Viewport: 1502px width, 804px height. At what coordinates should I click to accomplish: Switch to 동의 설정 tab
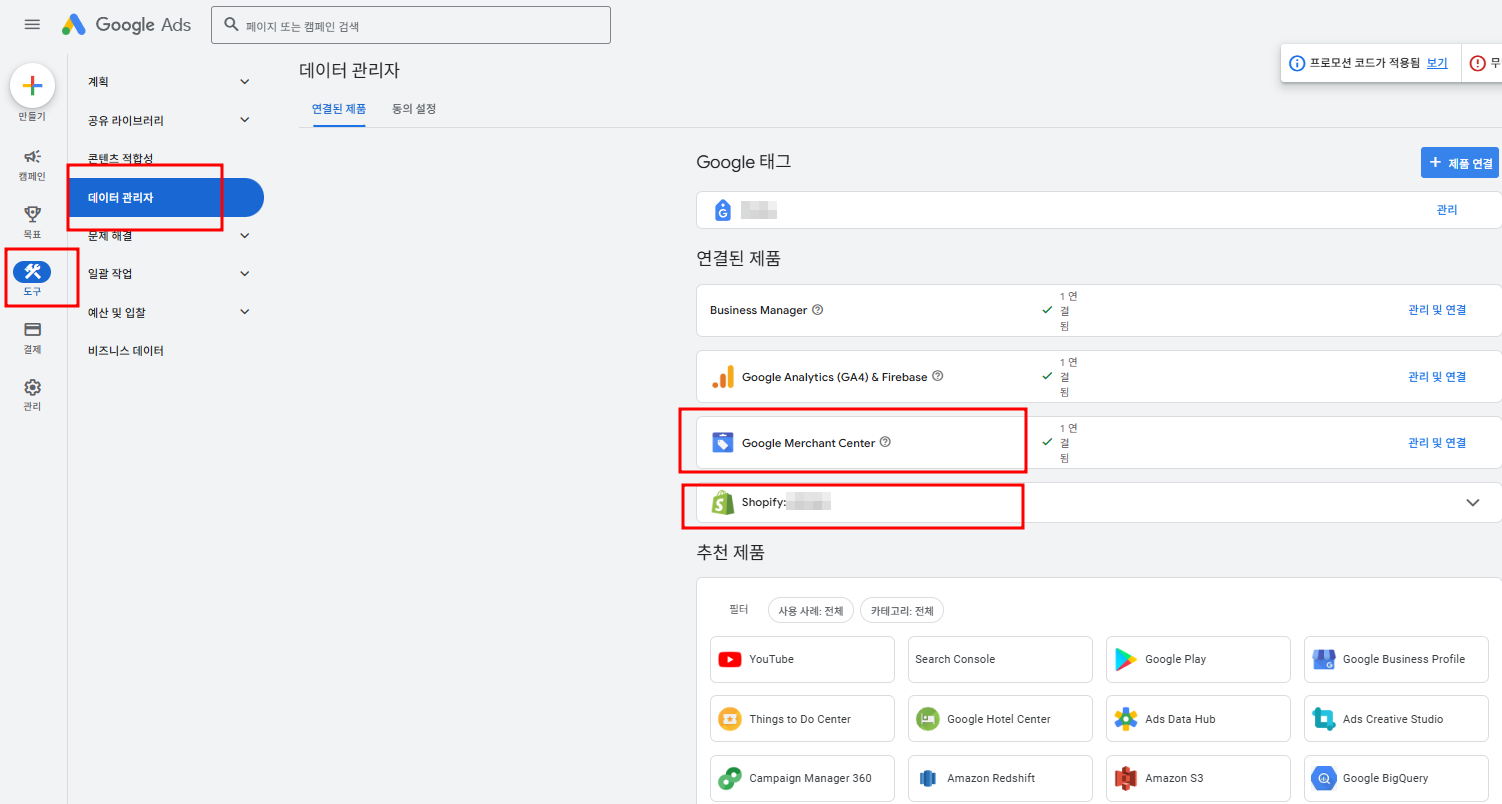[x=414, y=109]
